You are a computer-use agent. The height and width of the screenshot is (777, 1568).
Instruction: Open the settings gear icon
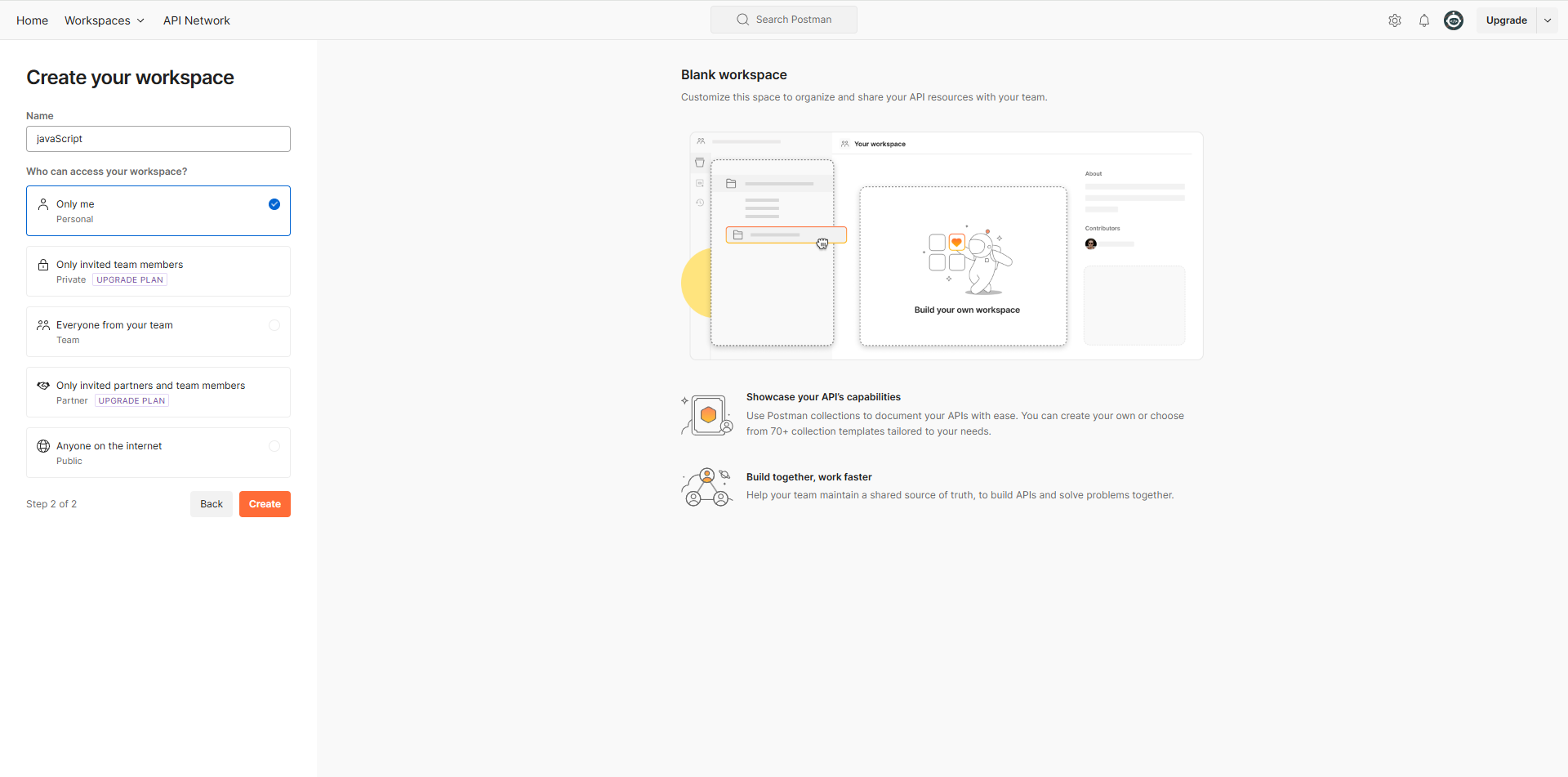click(x=1395, y=20)
